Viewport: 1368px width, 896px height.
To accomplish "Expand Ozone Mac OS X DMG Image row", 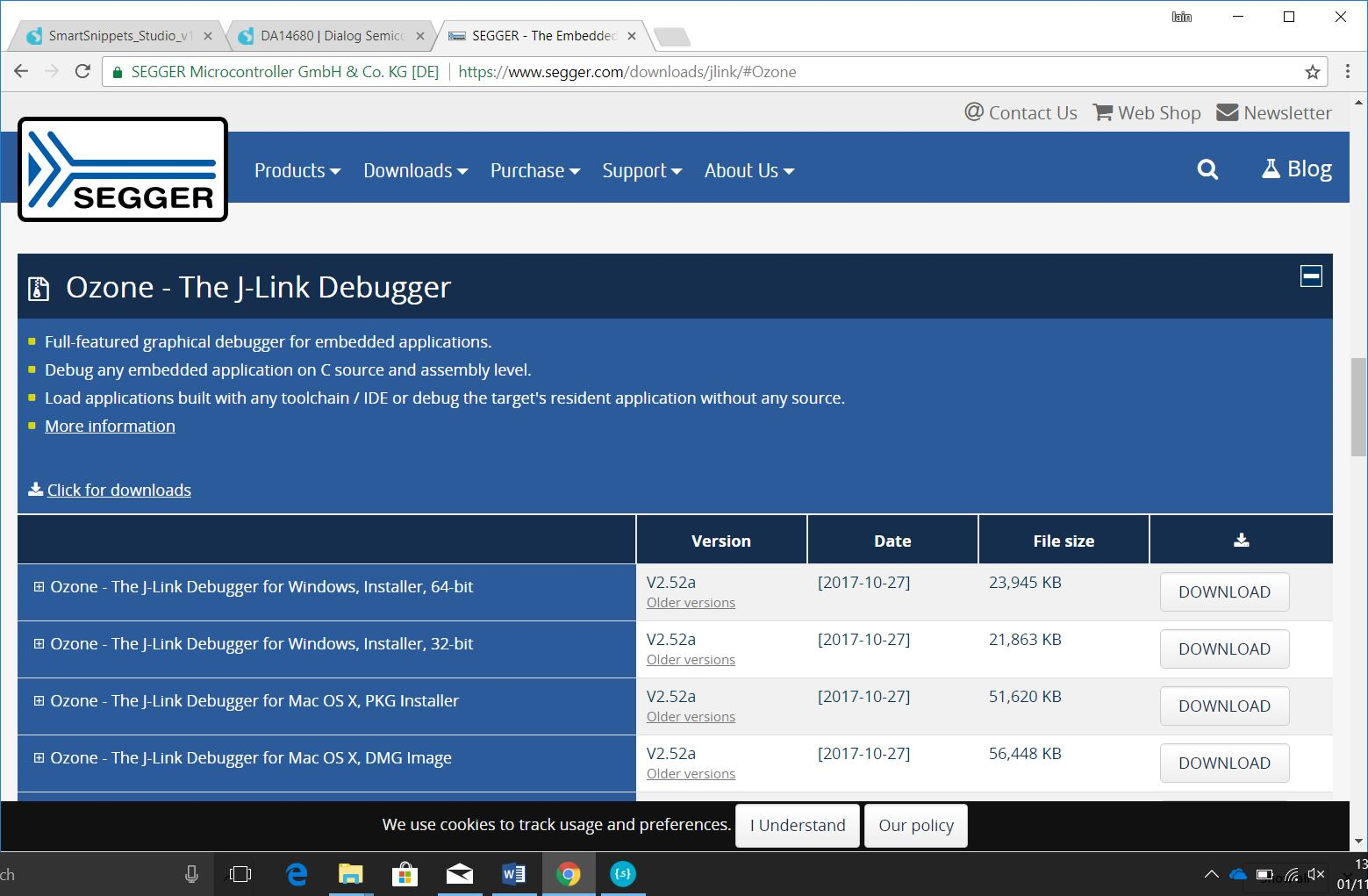I will [39, 758].
